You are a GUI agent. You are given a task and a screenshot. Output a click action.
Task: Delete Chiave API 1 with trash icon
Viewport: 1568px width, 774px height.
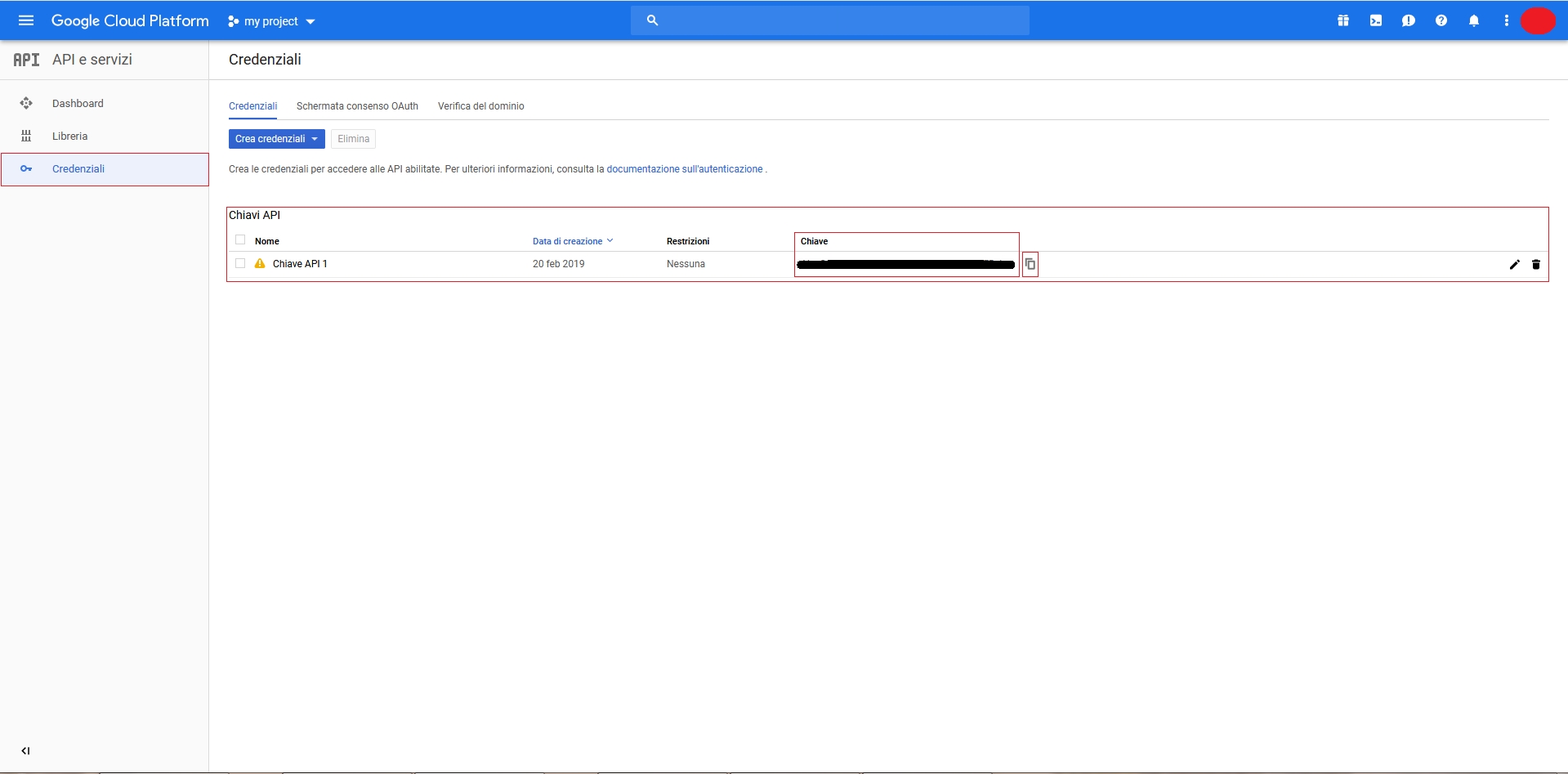1536,264
